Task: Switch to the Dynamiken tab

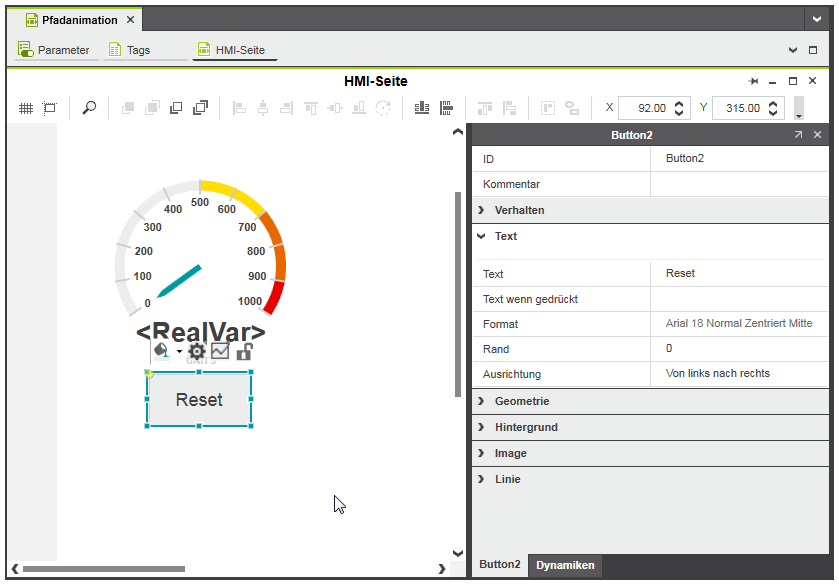Action: click(565, 566)
